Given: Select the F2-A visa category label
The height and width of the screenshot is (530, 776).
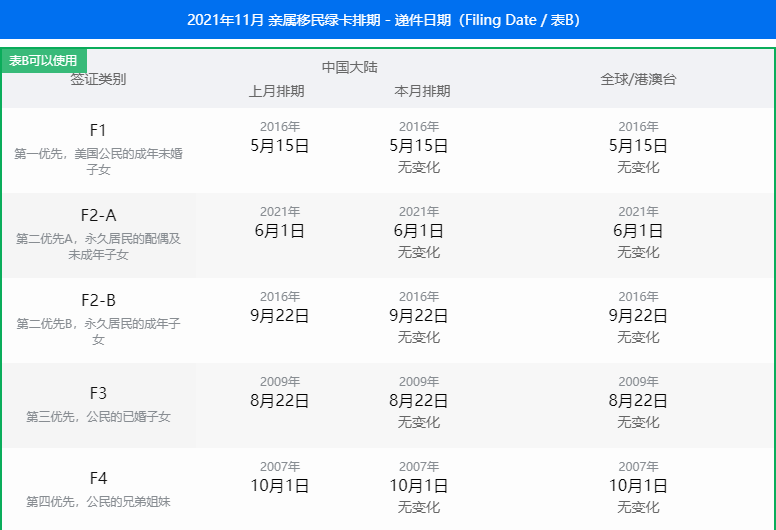Looking at the screenshot, I should pos(98,215).
